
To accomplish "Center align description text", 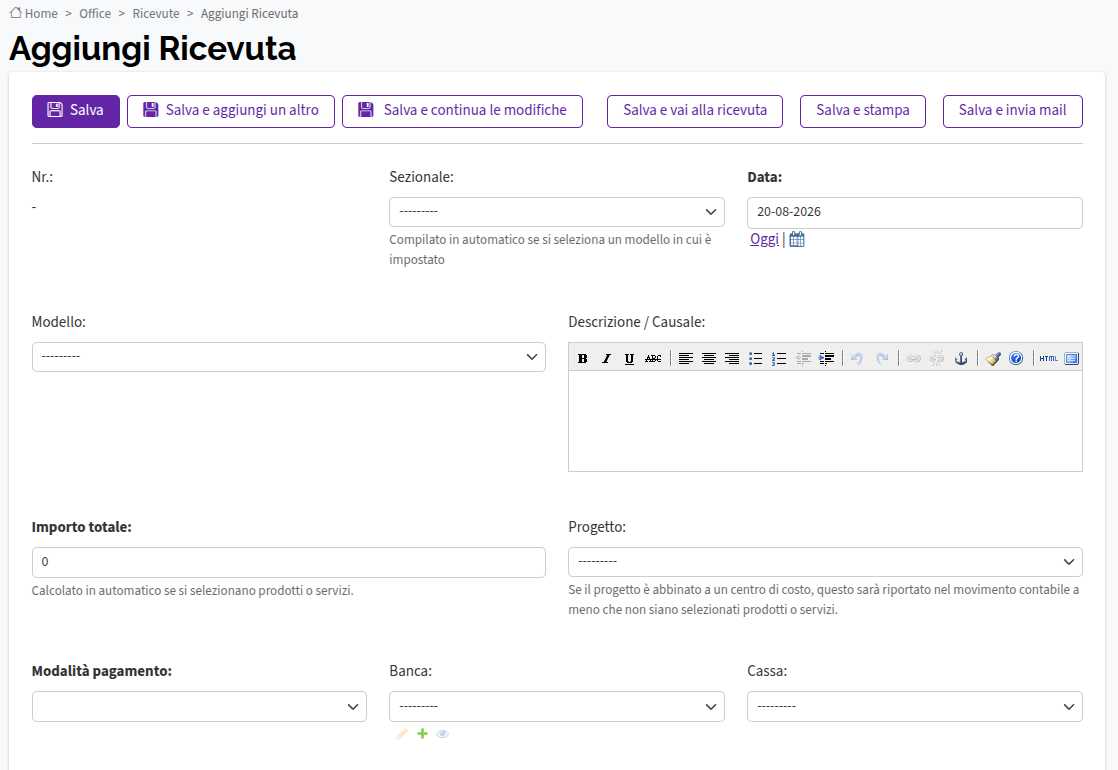I will click(x=709, y=359).
